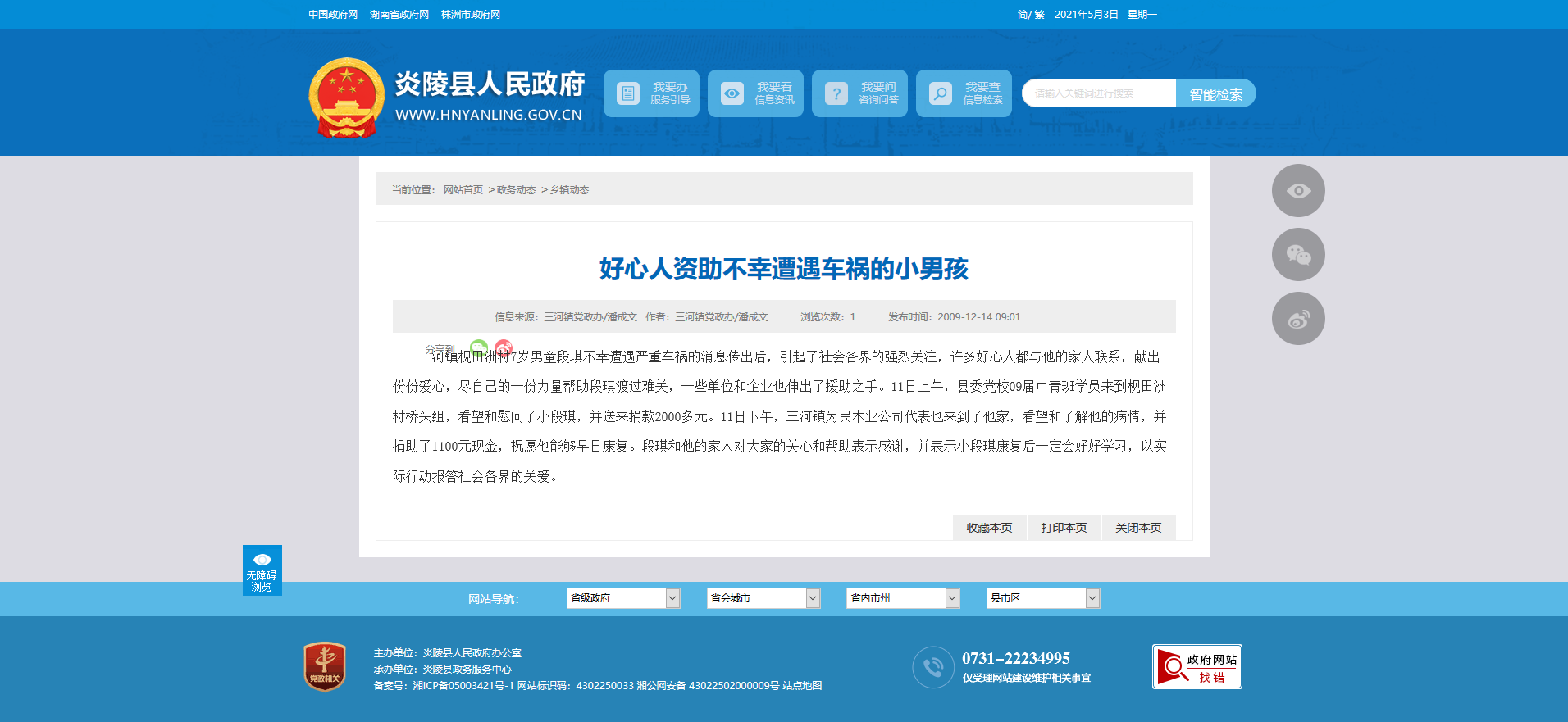Viewport: 1568px width, 722px height.
Task: Click the gray WeChat circle on right sidebar
Action: pyautogui.click(x=1297, y=255)
